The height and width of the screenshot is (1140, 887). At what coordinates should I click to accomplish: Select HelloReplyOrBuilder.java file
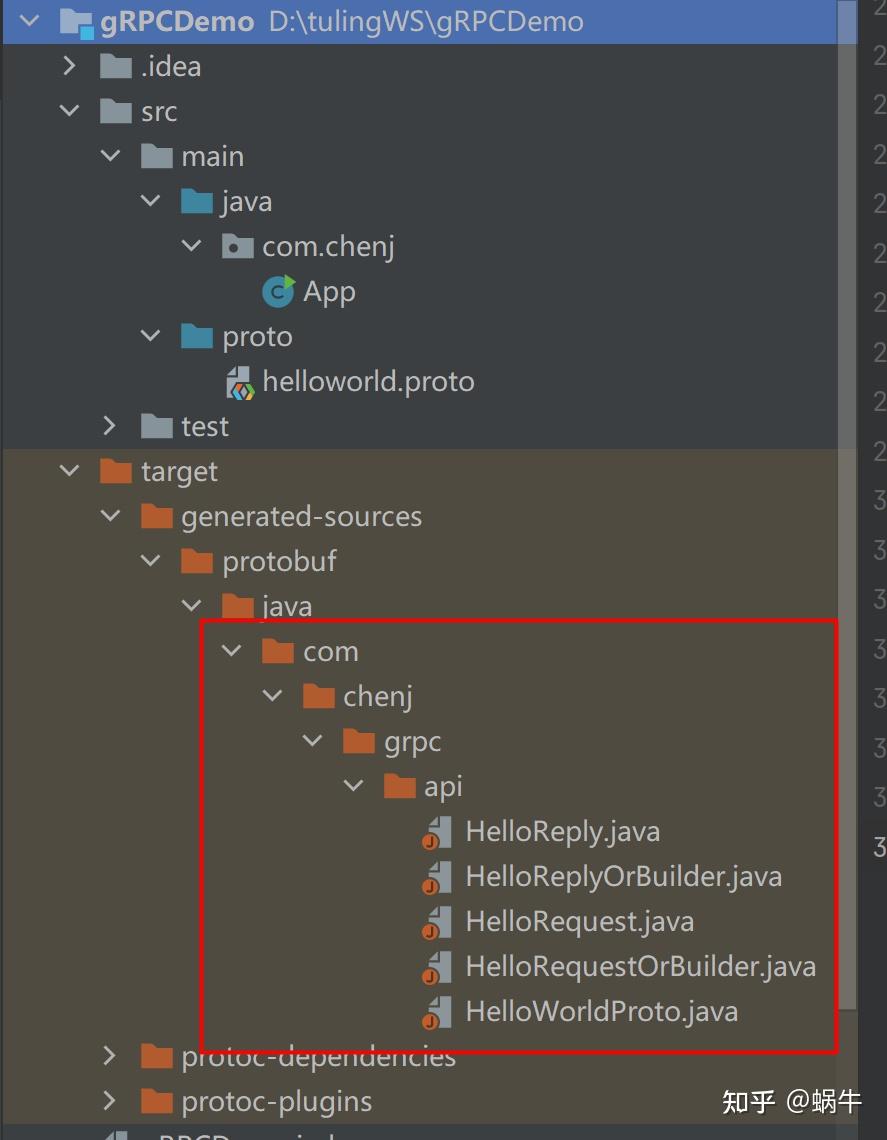click(623, 876)
